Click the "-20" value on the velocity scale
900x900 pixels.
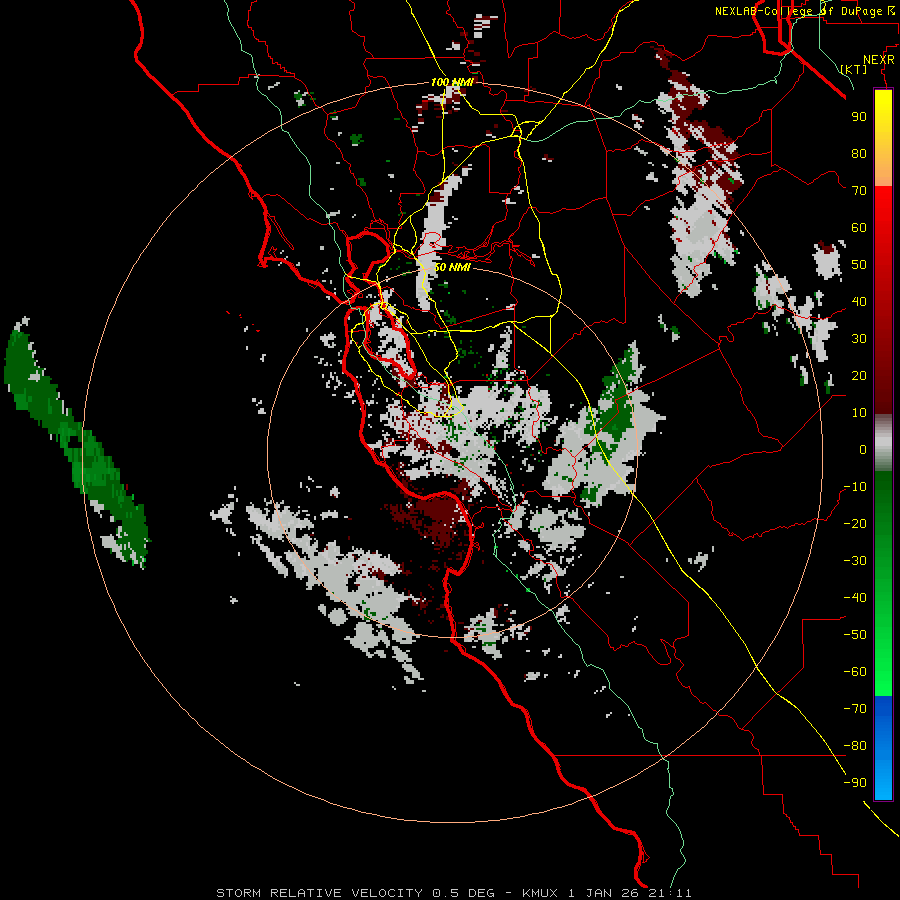tap(855, 524)
